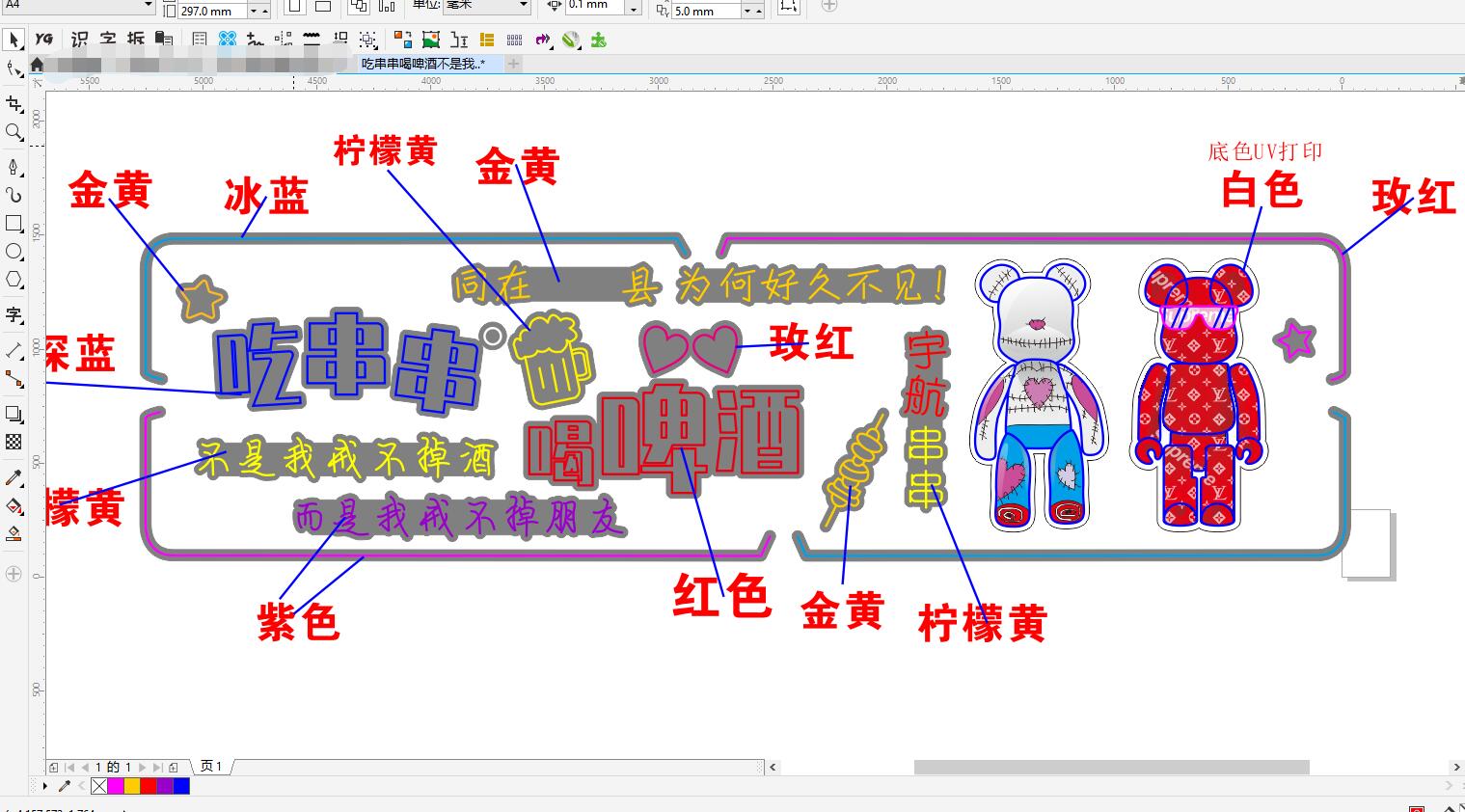Click the purple arrow plugin icon
This screenshot has width=1465, height=812.
click(543, 40)
